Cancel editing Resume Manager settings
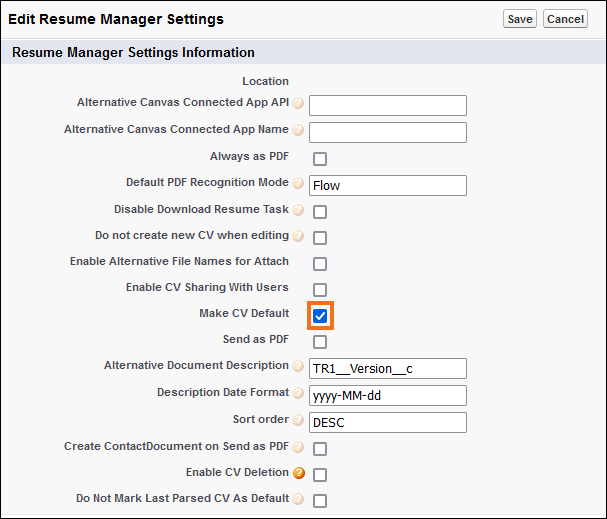 tap(565, 19)
